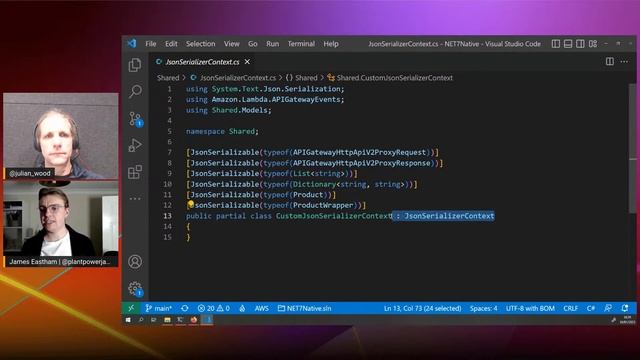
Task: Select the JsonSerializerContext.cs editor tab
Action: (202, 62)
